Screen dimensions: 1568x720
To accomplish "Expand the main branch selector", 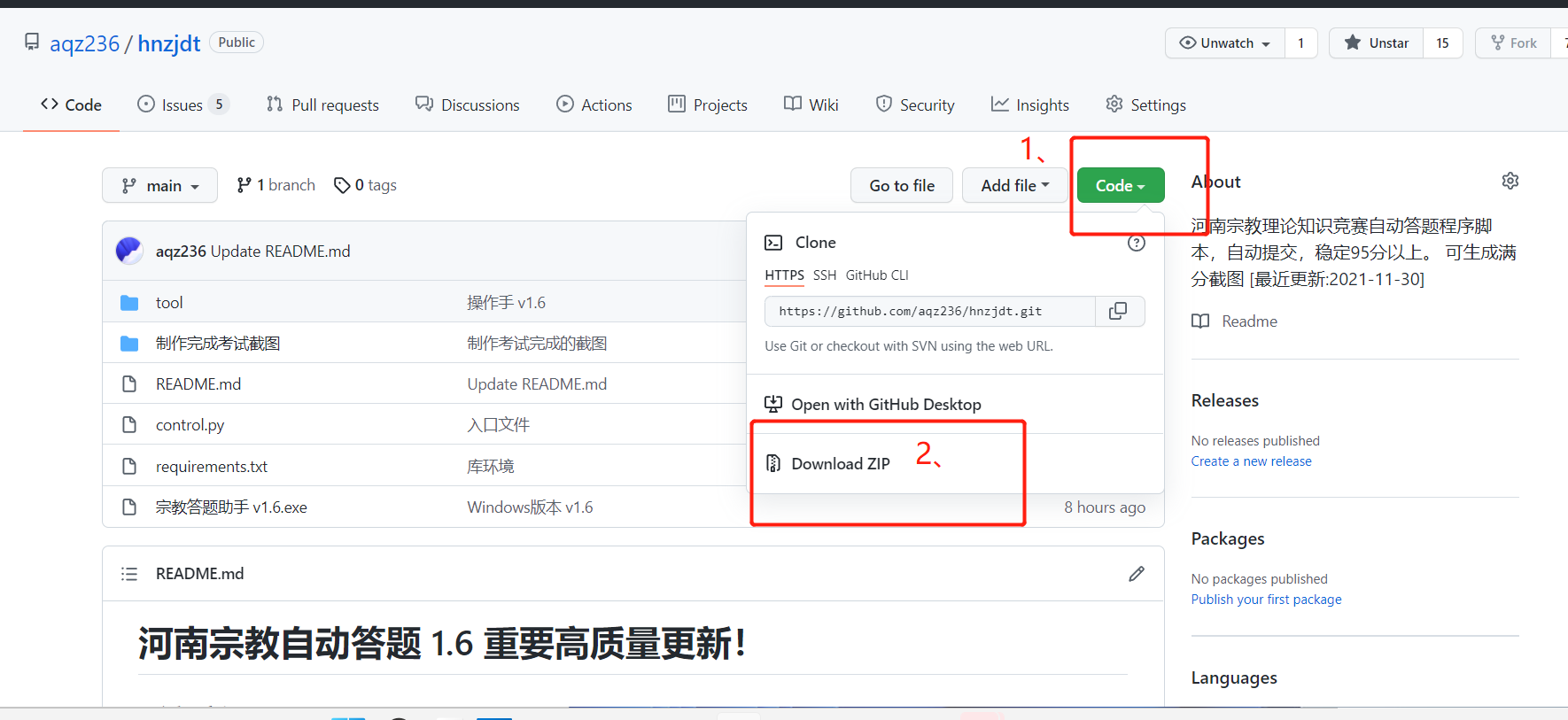I will tap(159, 185).
